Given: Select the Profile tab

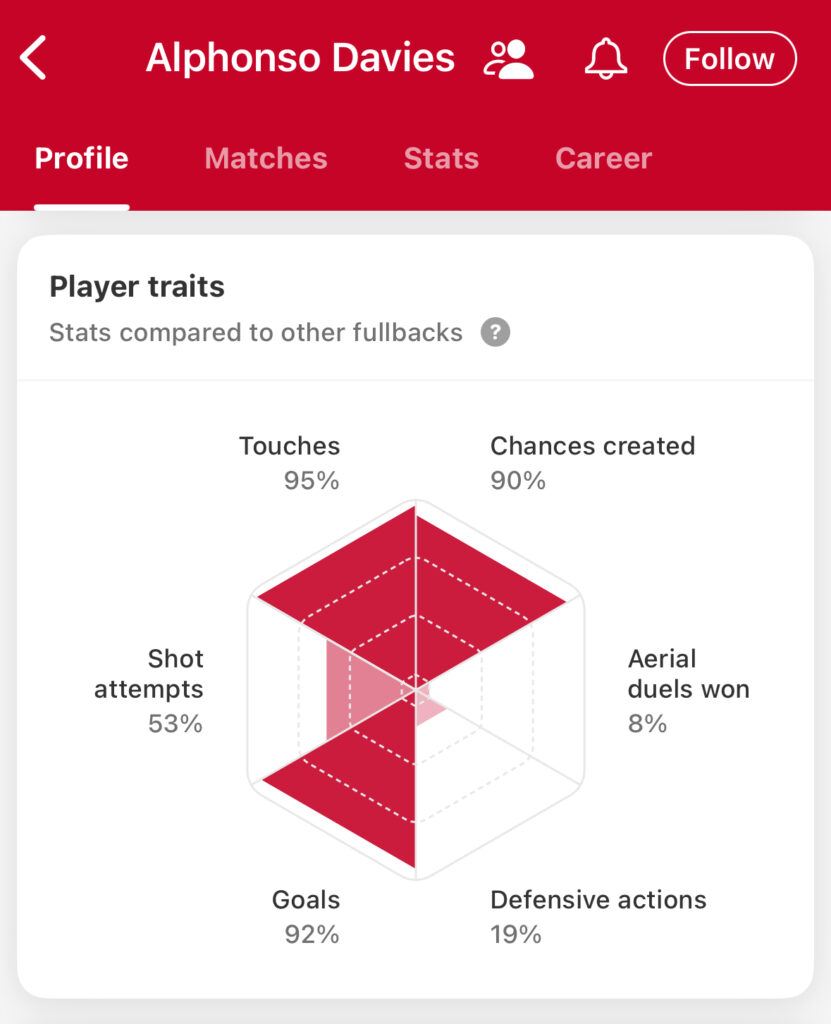Looking at the screenshot, I should (82, 159).
